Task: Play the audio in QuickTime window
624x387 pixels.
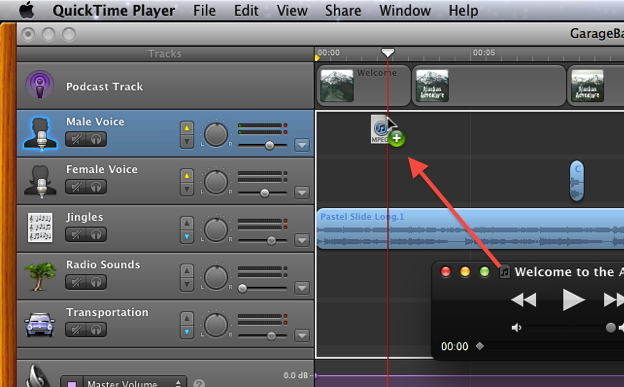Action: (x=573, y=300)
